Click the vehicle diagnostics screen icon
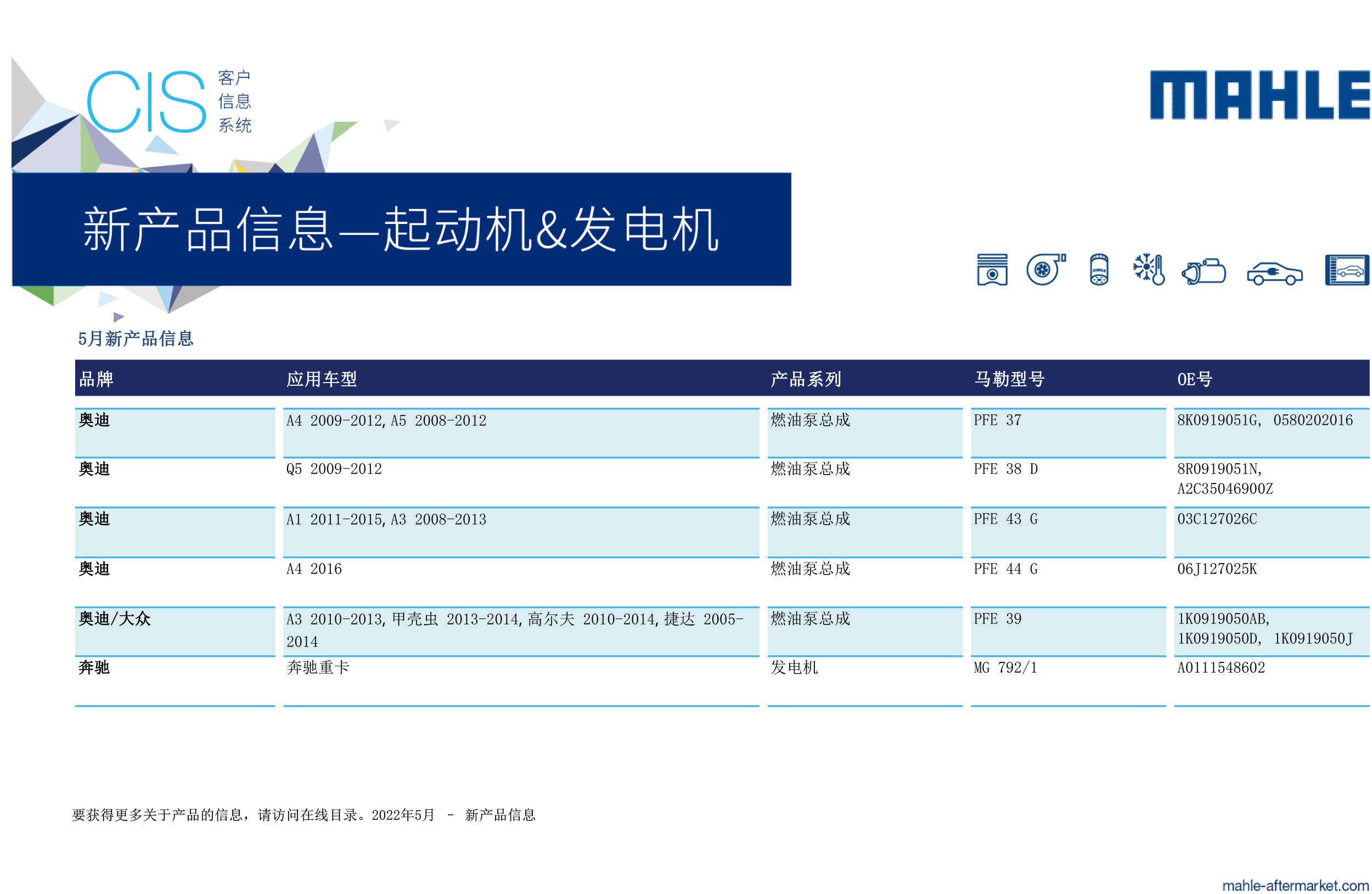 point(1347,270)
